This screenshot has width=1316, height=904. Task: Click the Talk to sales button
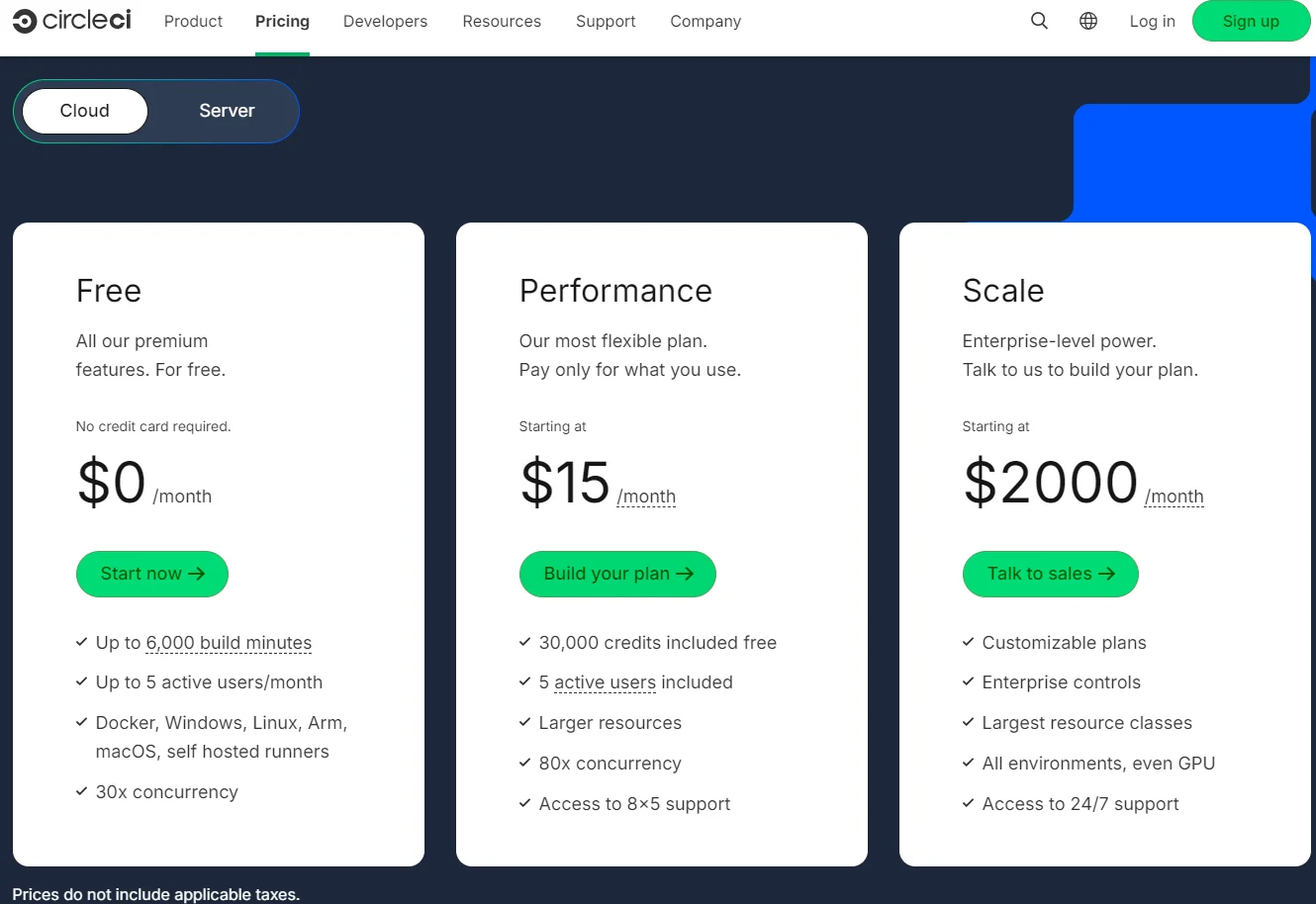click(x=1051, y=574)
